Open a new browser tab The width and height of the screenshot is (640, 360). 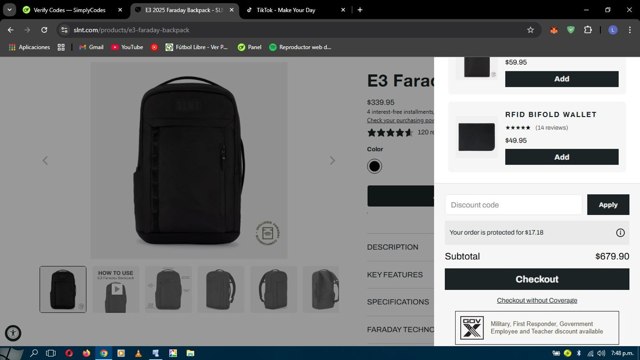pos(360,10)
